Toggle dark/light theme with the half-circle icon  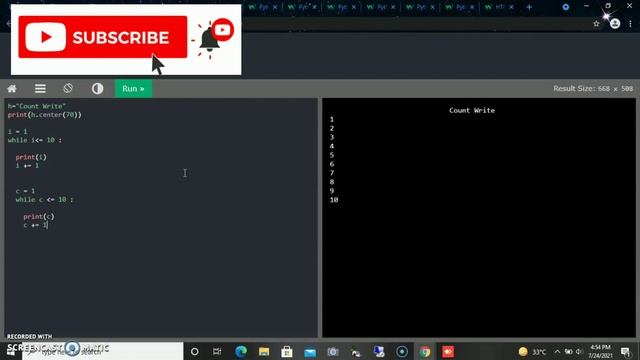(x=97, y=89)
